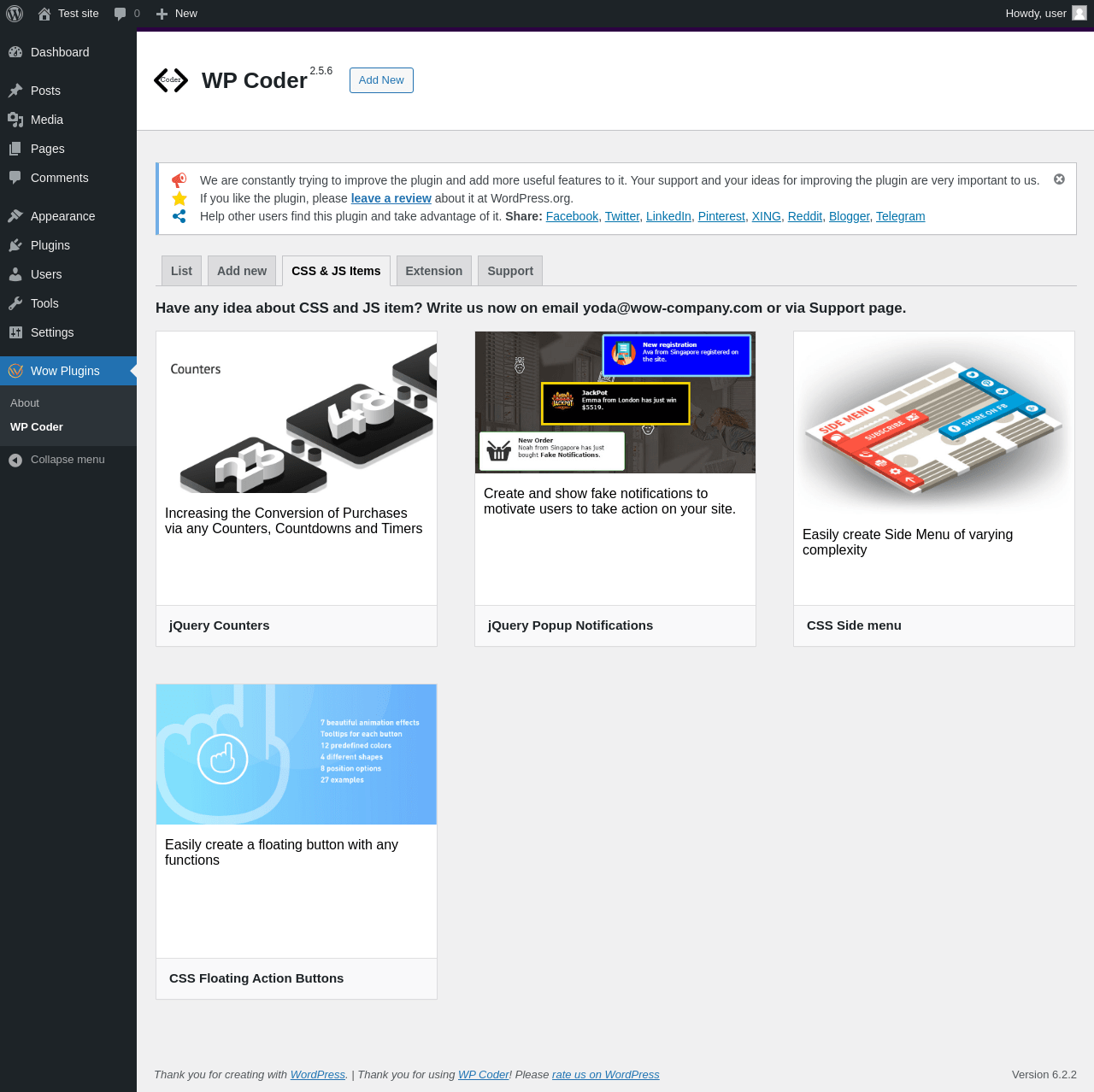Screen dimensions: 1094x1092
Task: Share via the Blogger link
Action: 850,216
